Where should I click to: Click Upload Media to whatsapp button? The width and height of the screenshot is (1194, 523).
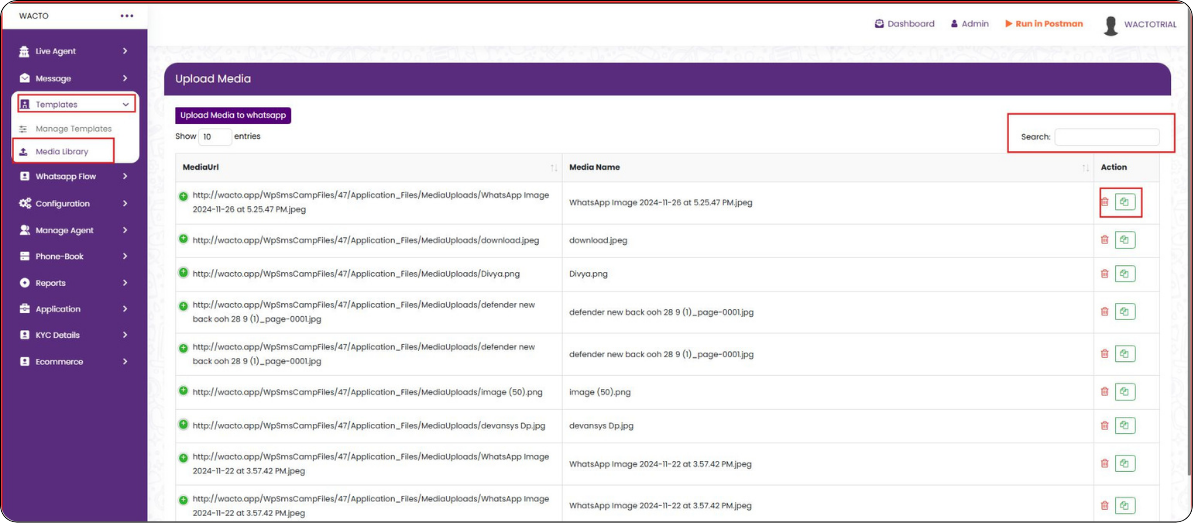pyautogui.click(x=233, y=115)
